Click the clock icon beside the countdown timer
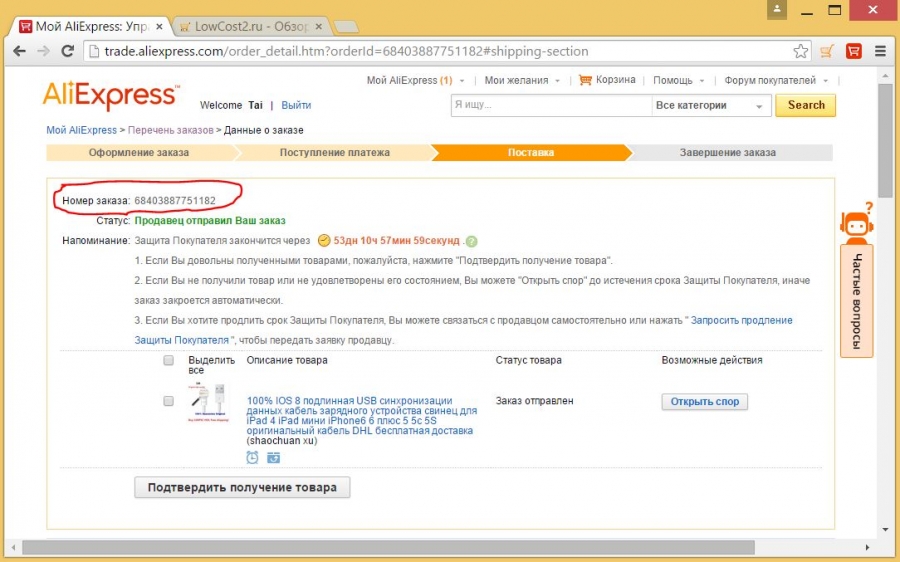 (324, 241)
